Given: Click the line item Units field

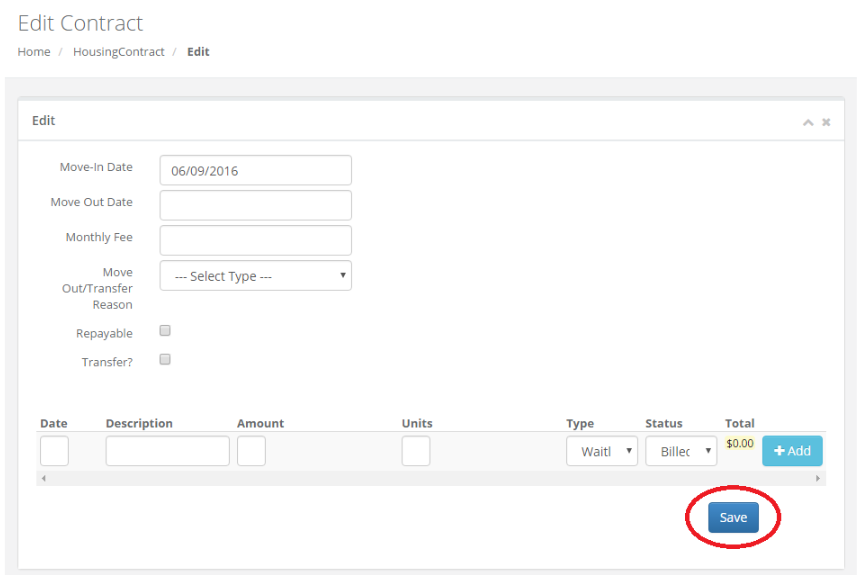Looking at the screenshot, I should point(416,451).
